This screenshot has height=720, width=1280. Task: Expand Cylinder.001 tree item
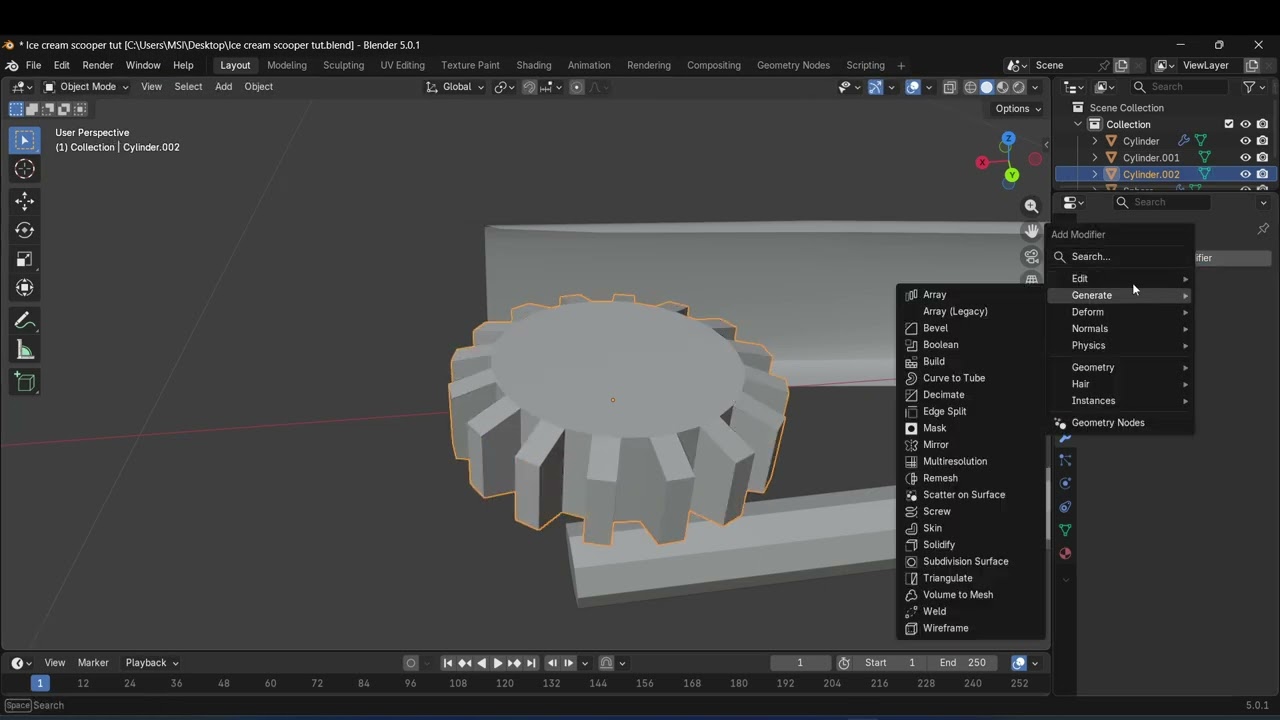1094,158
